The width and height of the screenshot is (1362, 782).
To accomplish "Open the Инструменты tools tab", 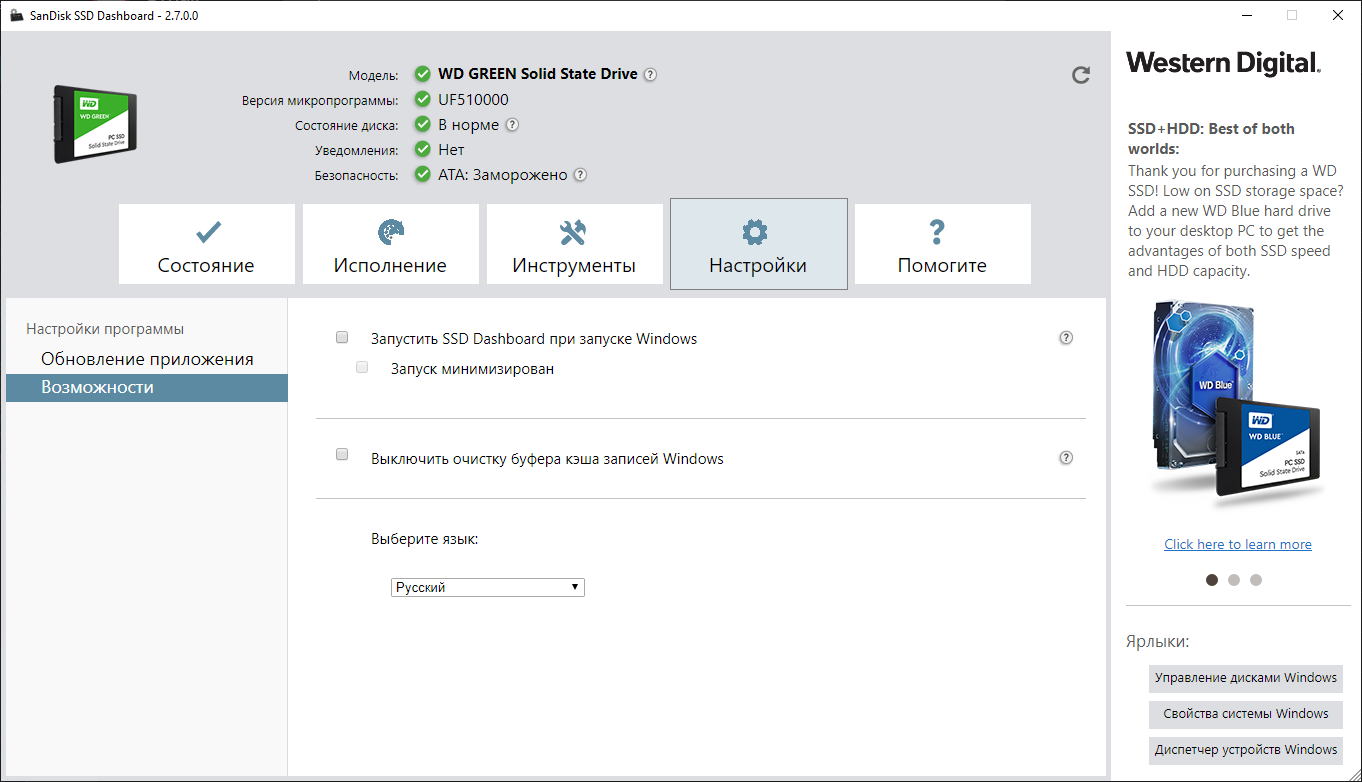I will (x=574, y=245).
